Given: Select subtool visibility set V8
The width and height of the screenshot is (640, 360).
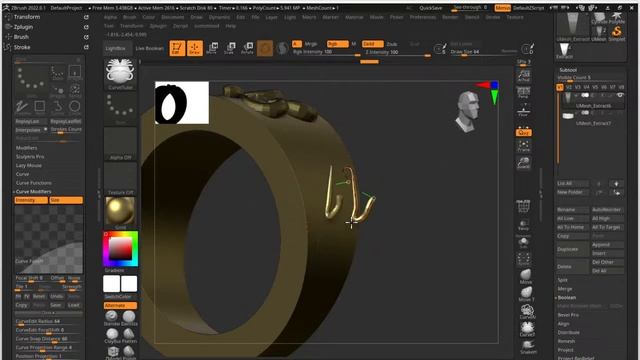Looking at the screenshot, I should tap(621, 87).
